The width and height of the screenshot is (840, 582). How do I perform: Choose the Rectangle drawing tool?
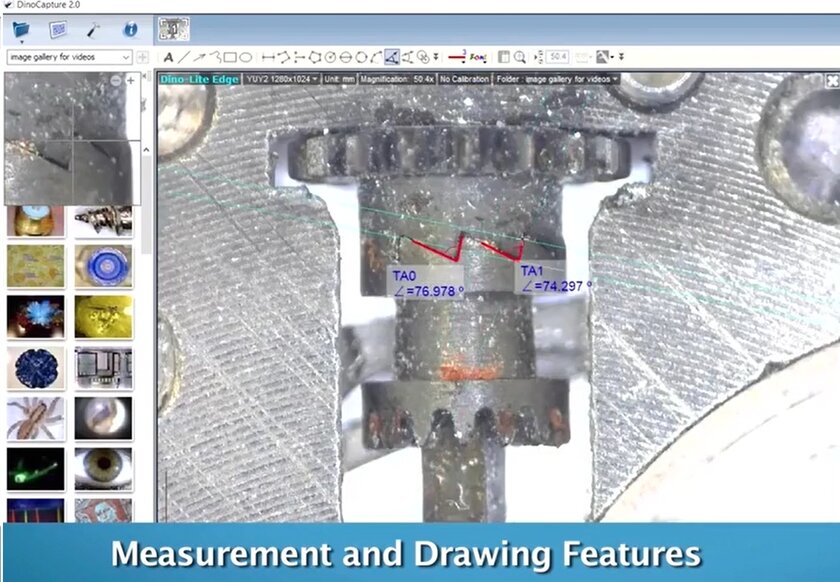229,57
